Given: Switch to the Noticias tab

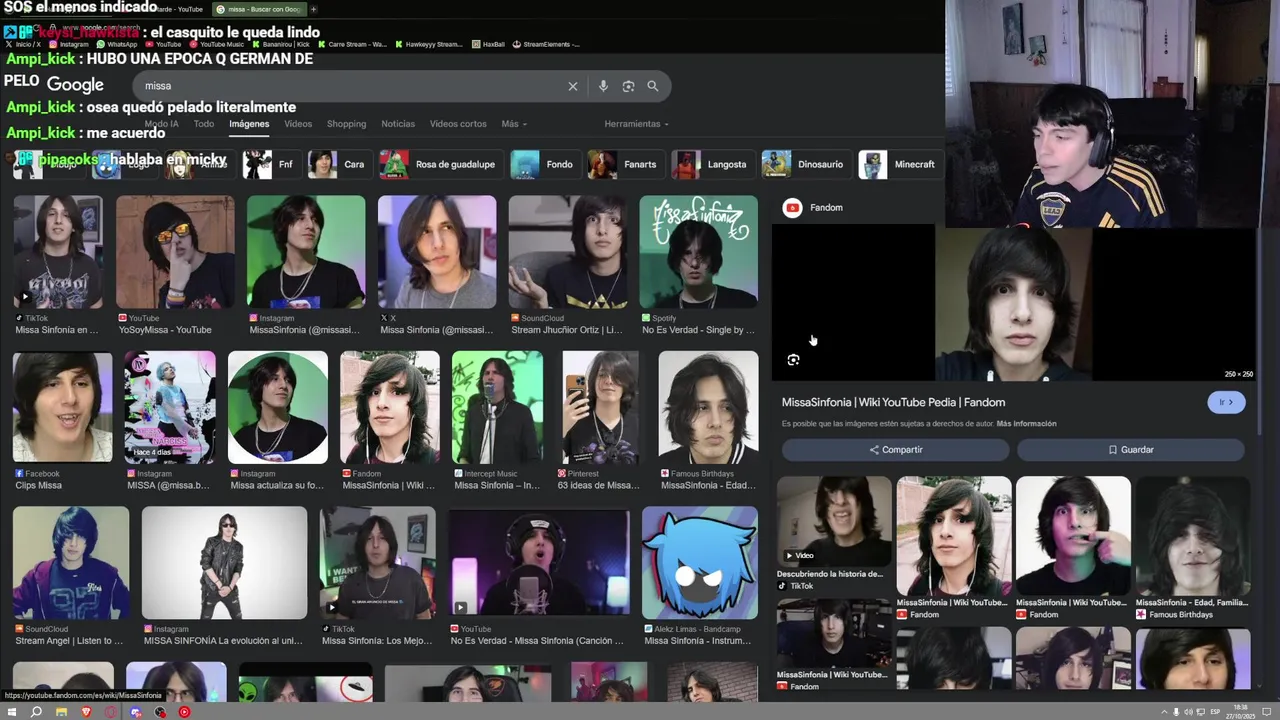Looking at the screenshot, I should (x=398, y=124).
